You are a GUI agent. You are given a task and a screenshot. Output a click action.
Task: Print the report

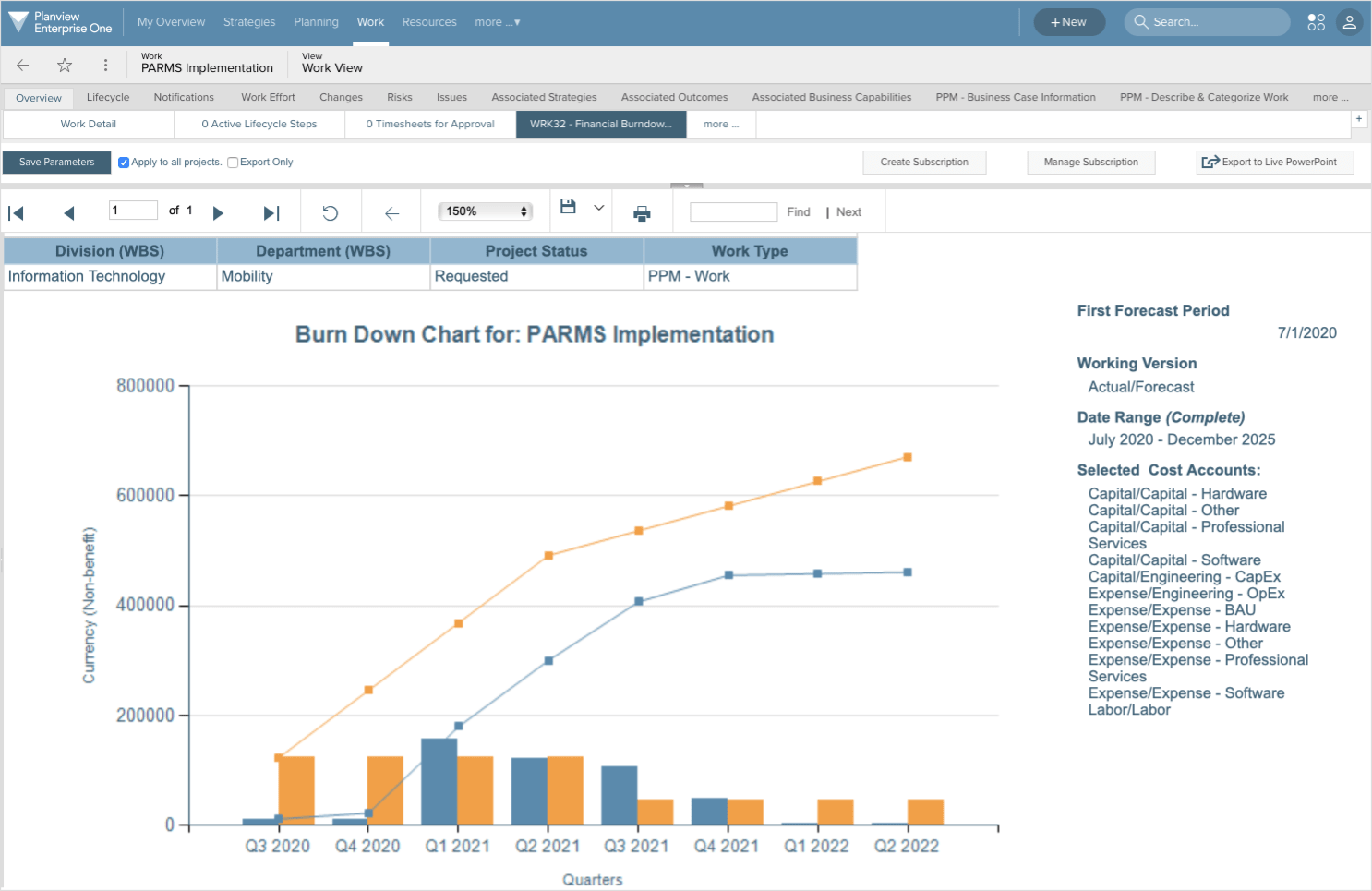[x=642, y=213]
